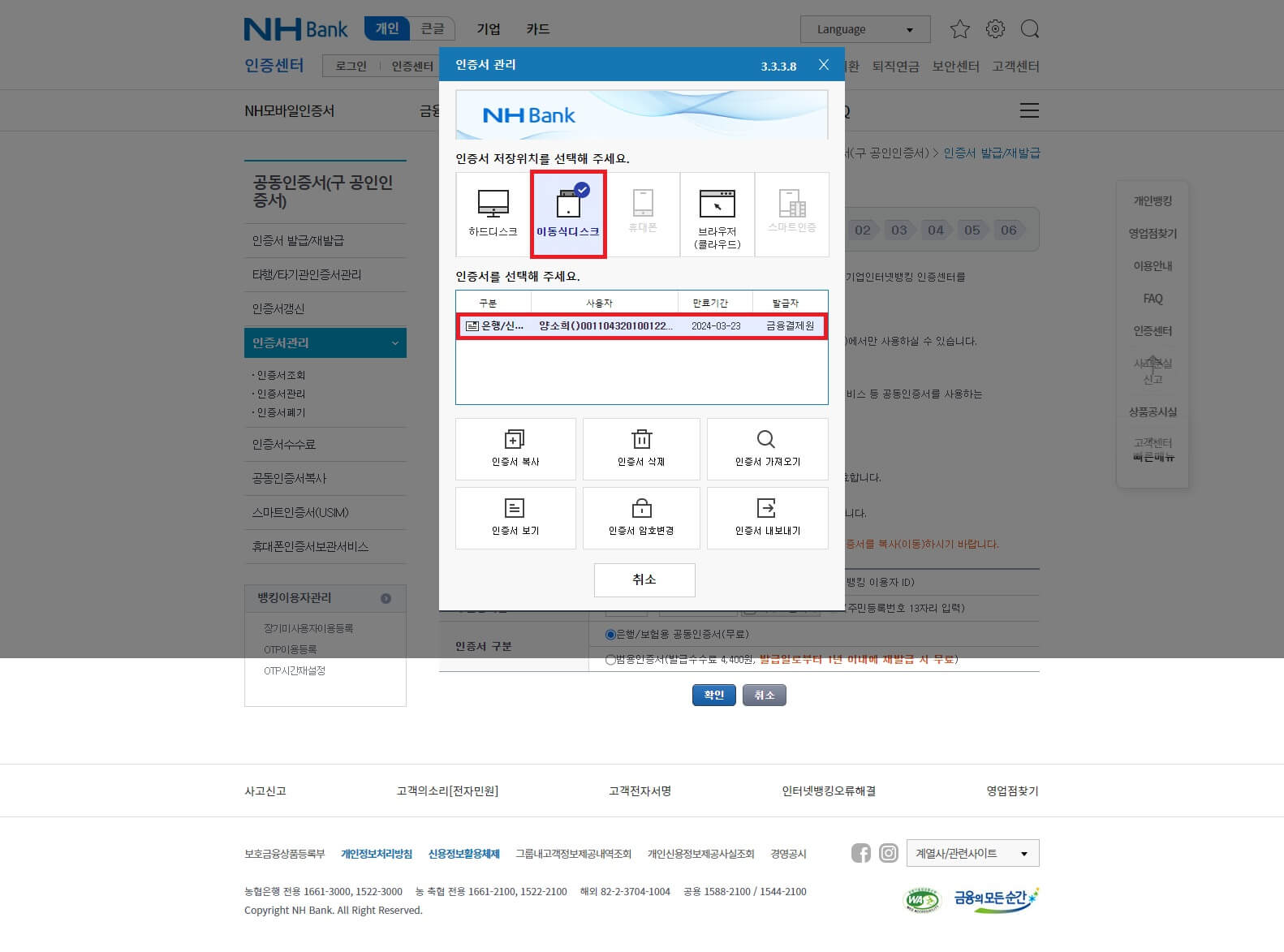Open OTP이용등록 in the sidebar
Viewport: 1284px width, 952px height.
point(290,649)
